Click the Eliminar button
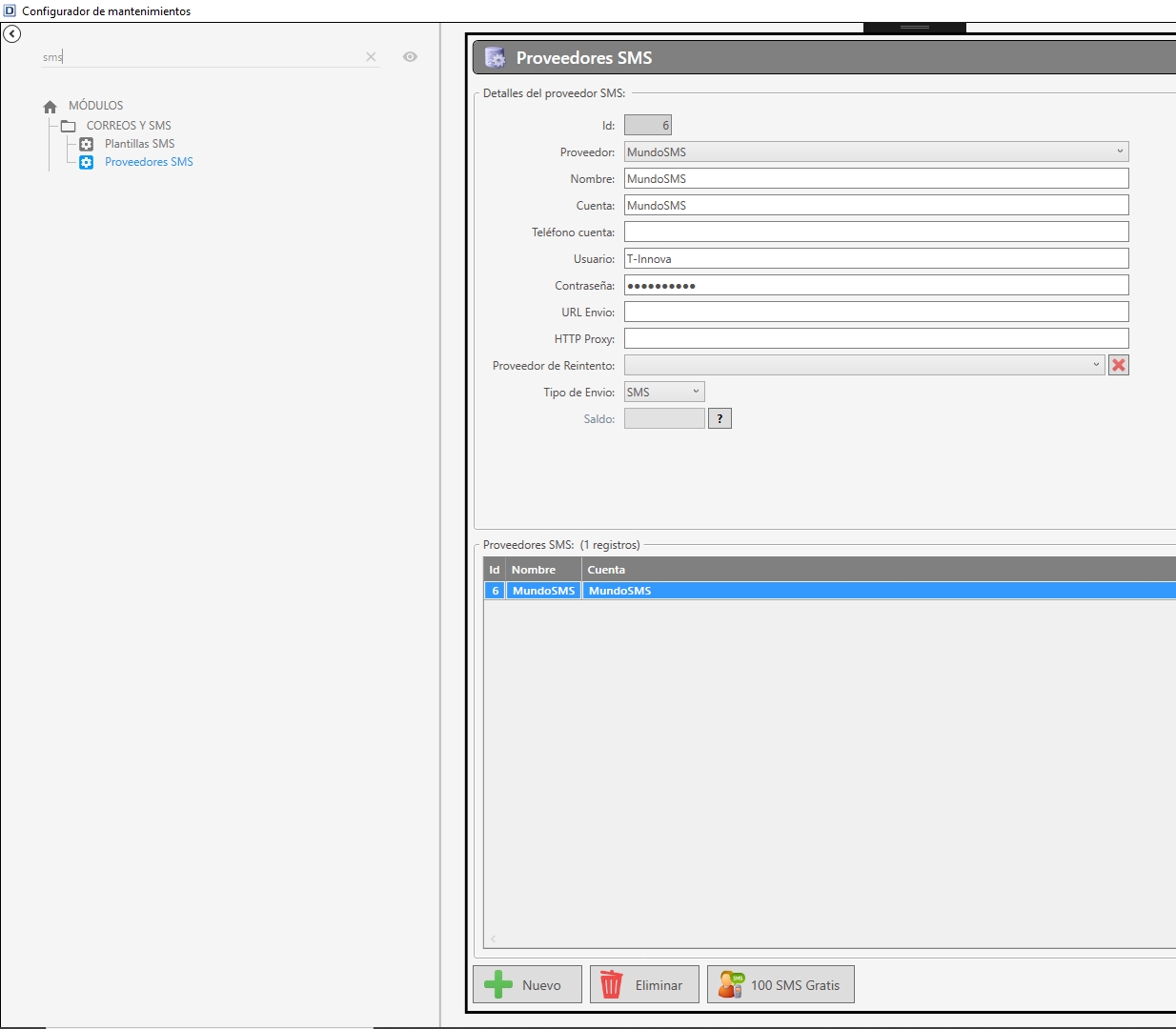 click(644, 984)
